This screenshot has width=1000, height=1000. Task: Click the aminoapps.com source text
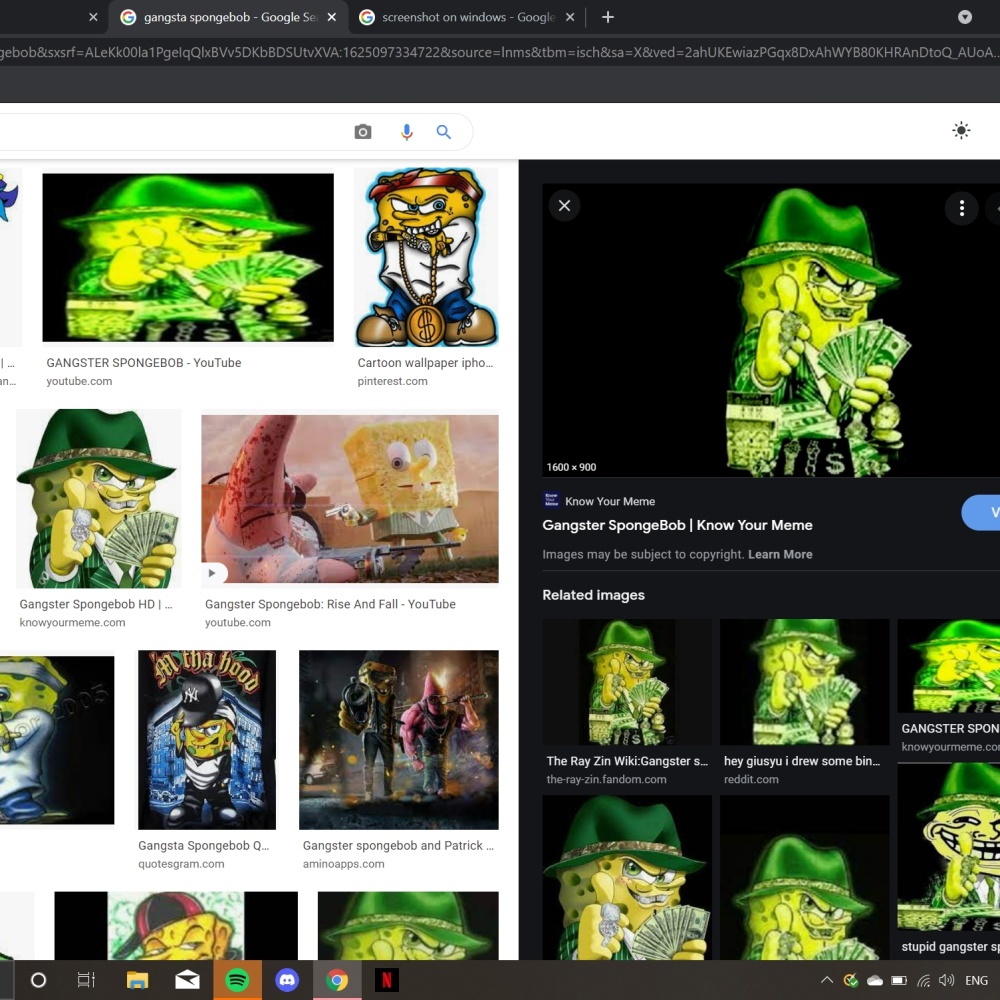[343, 864]
